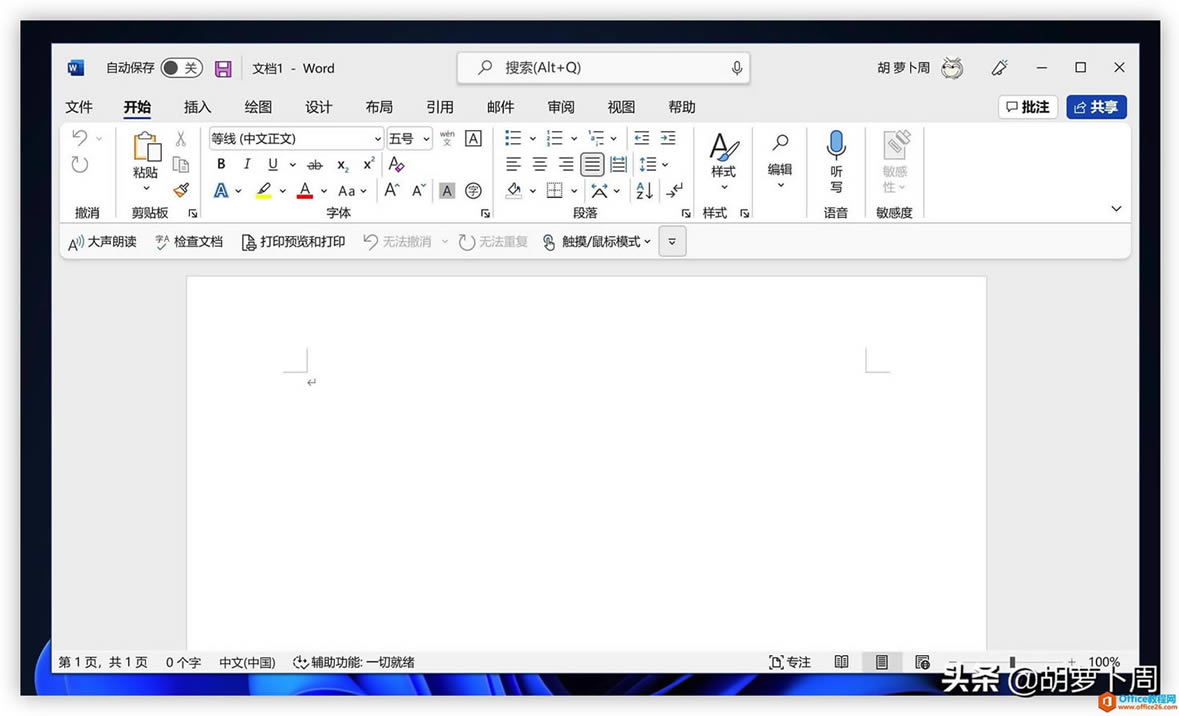The image size is (1179, 716).
Task: Open the 审阅 ribbon tab
Action: 560,107
